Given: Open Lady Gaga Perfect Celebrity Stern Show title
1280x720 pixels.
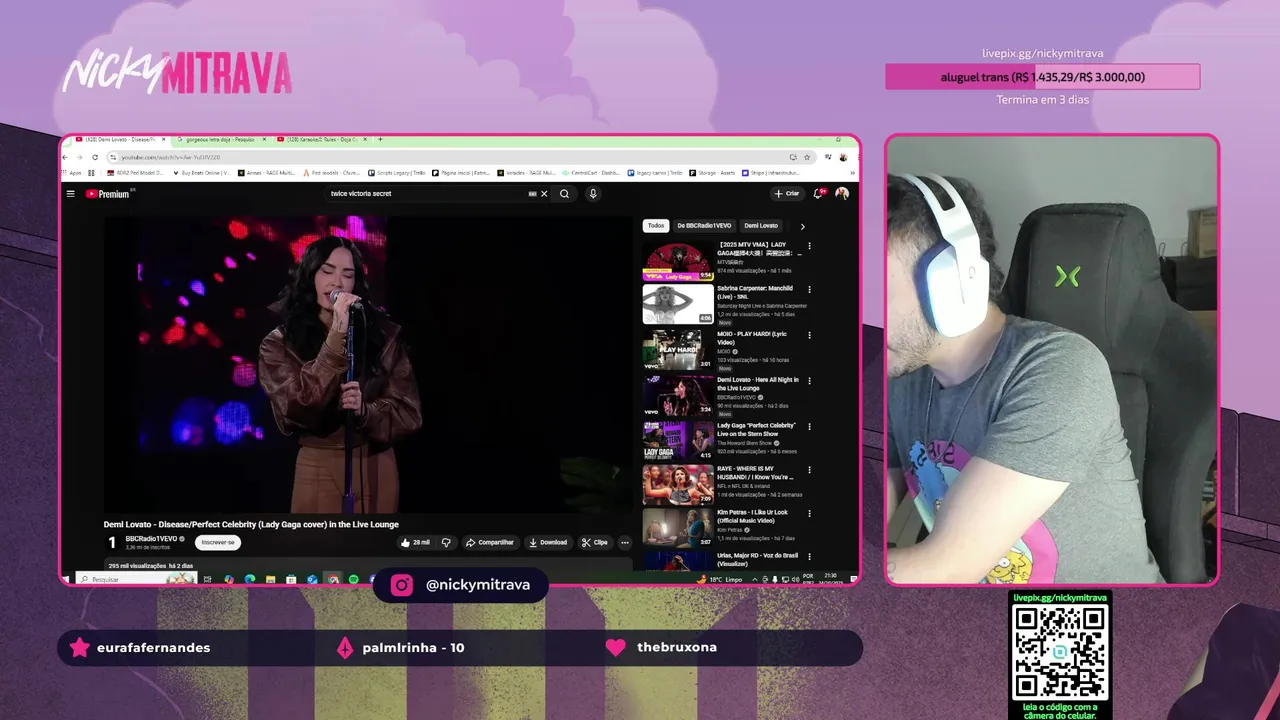Looking at the screenshot, I should click(x=758, y=429).
